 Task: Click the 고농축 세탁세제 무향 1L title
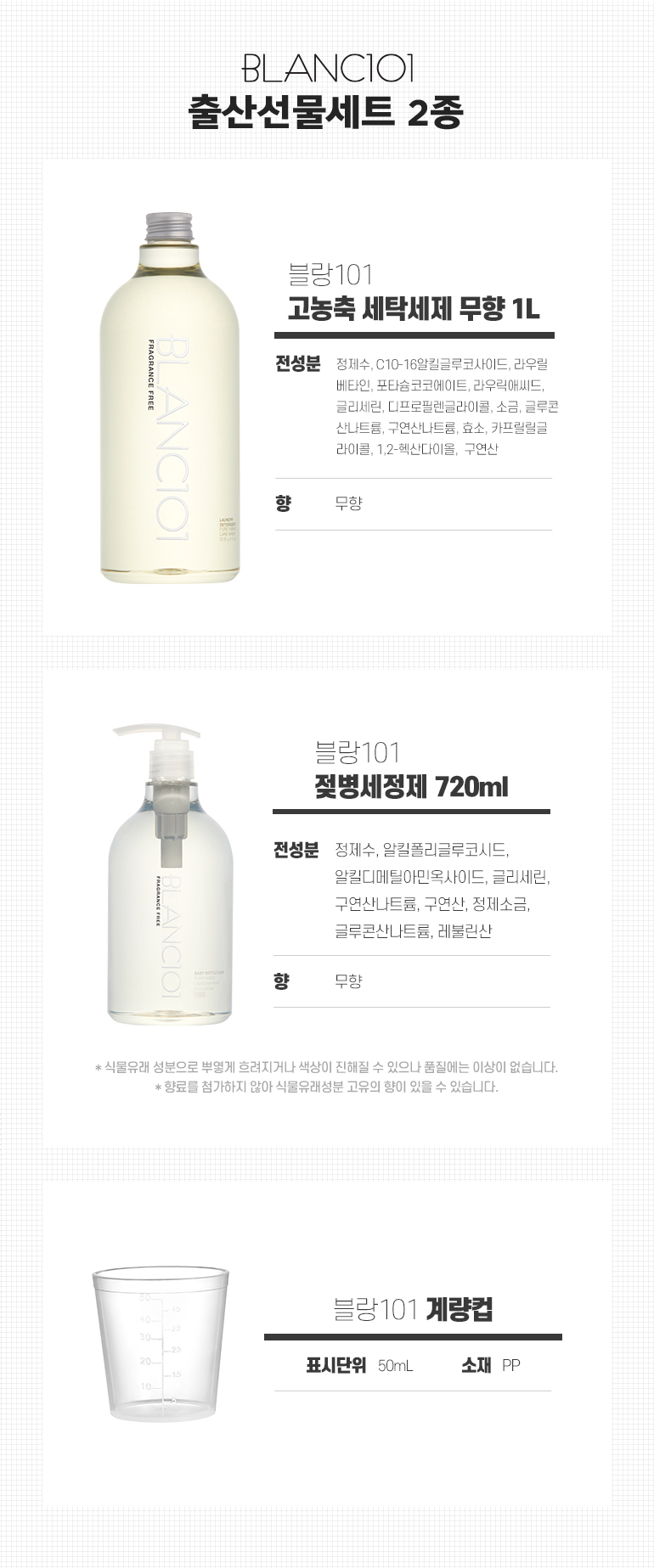coord(414,307)
